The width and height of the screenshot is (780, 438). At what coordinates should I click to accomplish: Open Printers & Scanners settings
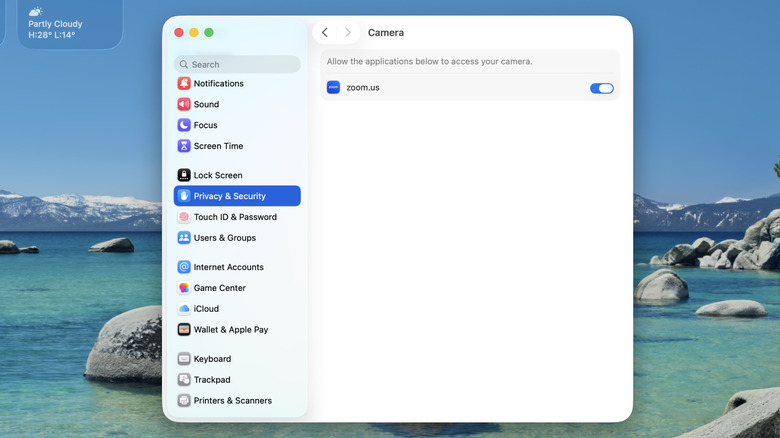pyautogui.click(x=237, y=401)
